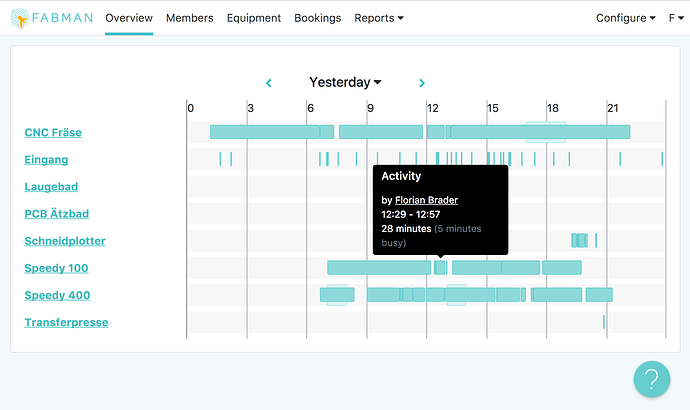Image resolution: width=690 pixels, height=410 pixels.
Task: Click the Fabman logo icon
Action: [20, 18]
